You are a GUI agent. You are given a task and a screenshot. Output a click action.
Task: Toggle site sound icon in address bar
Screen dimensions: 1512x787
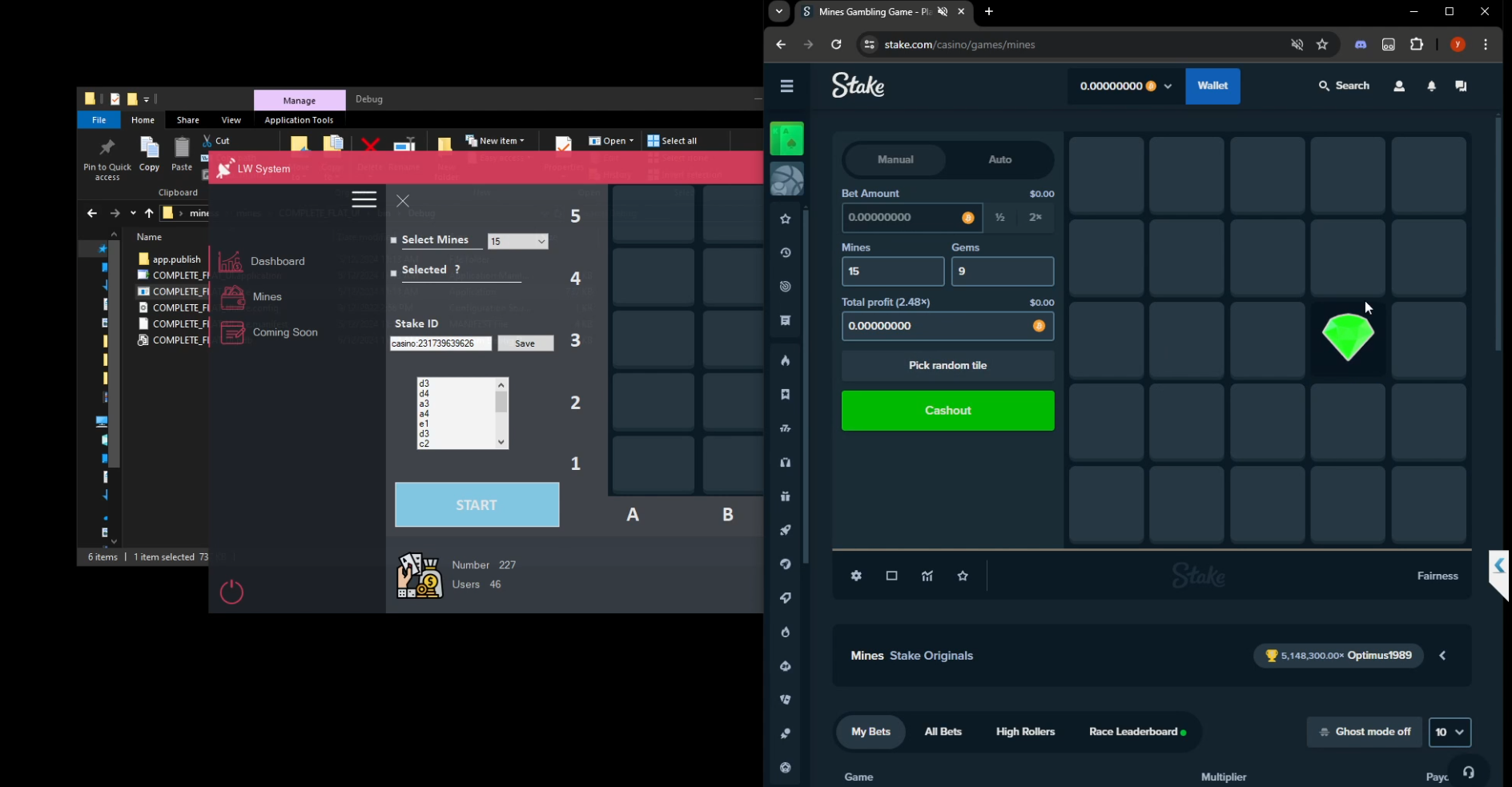point(1297,45)
